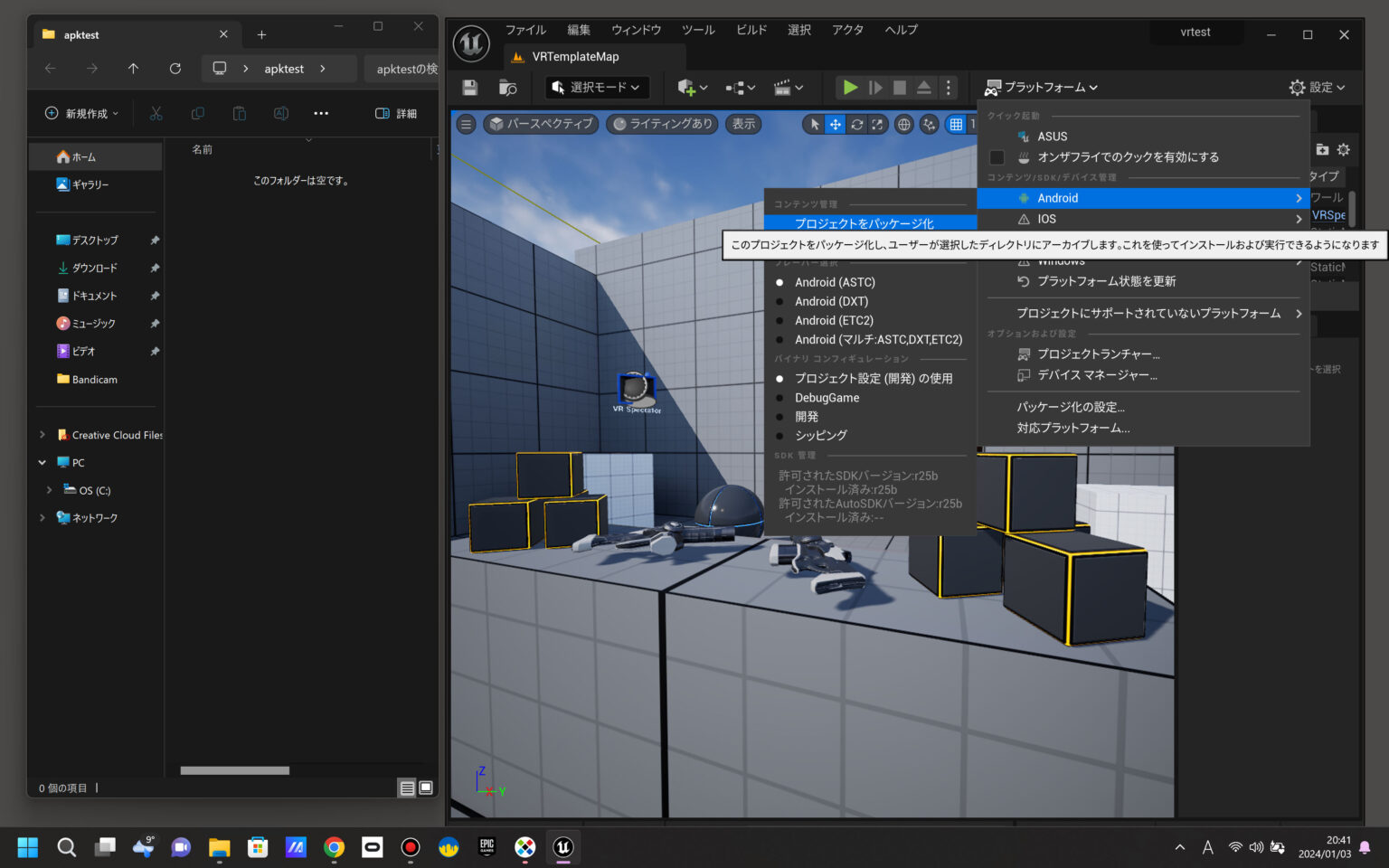This screenshot has height=868, width=1389.
Task: Open the ビルド menu
Action: point(751,29)
